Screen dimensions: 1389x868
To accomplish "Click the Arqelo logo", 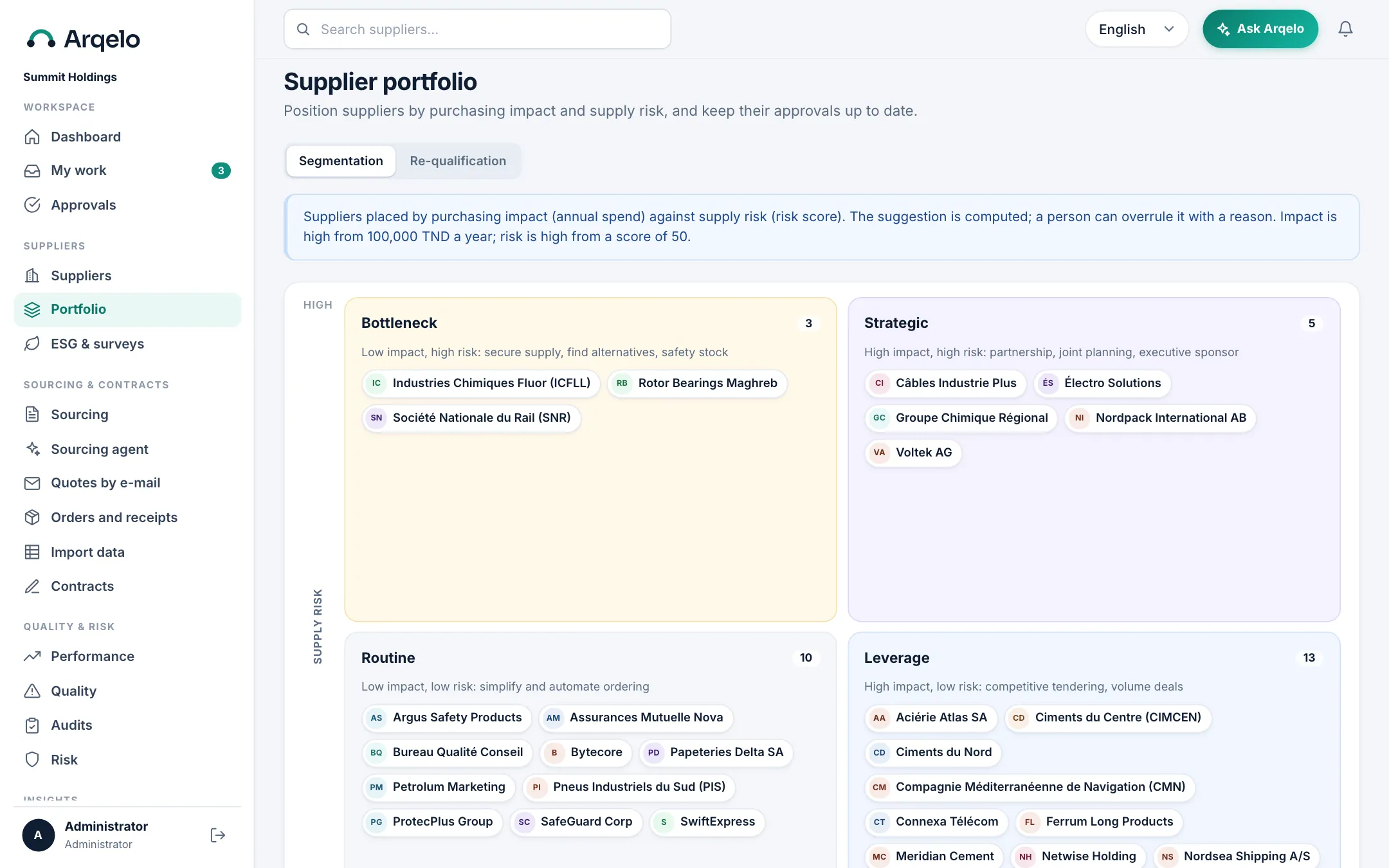I will click(83, 39).
